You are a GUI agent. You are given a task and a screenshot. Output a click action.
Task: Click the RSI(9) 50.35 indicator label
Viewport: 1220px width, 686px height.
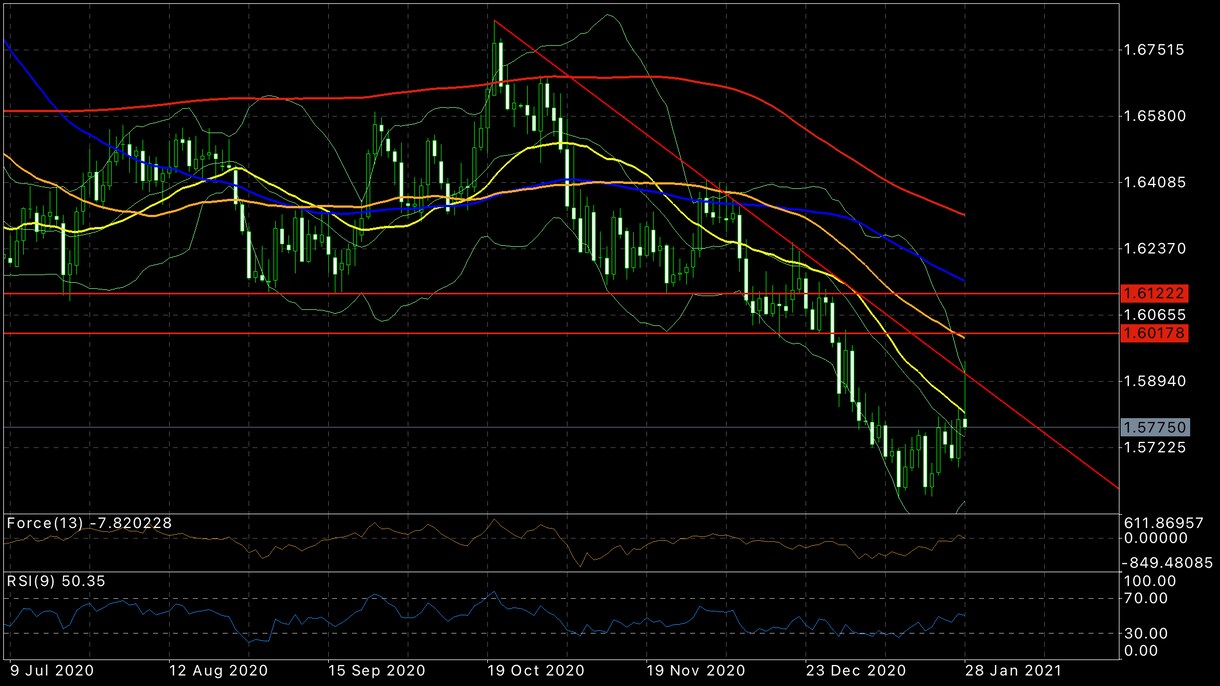tap(56, 582)
